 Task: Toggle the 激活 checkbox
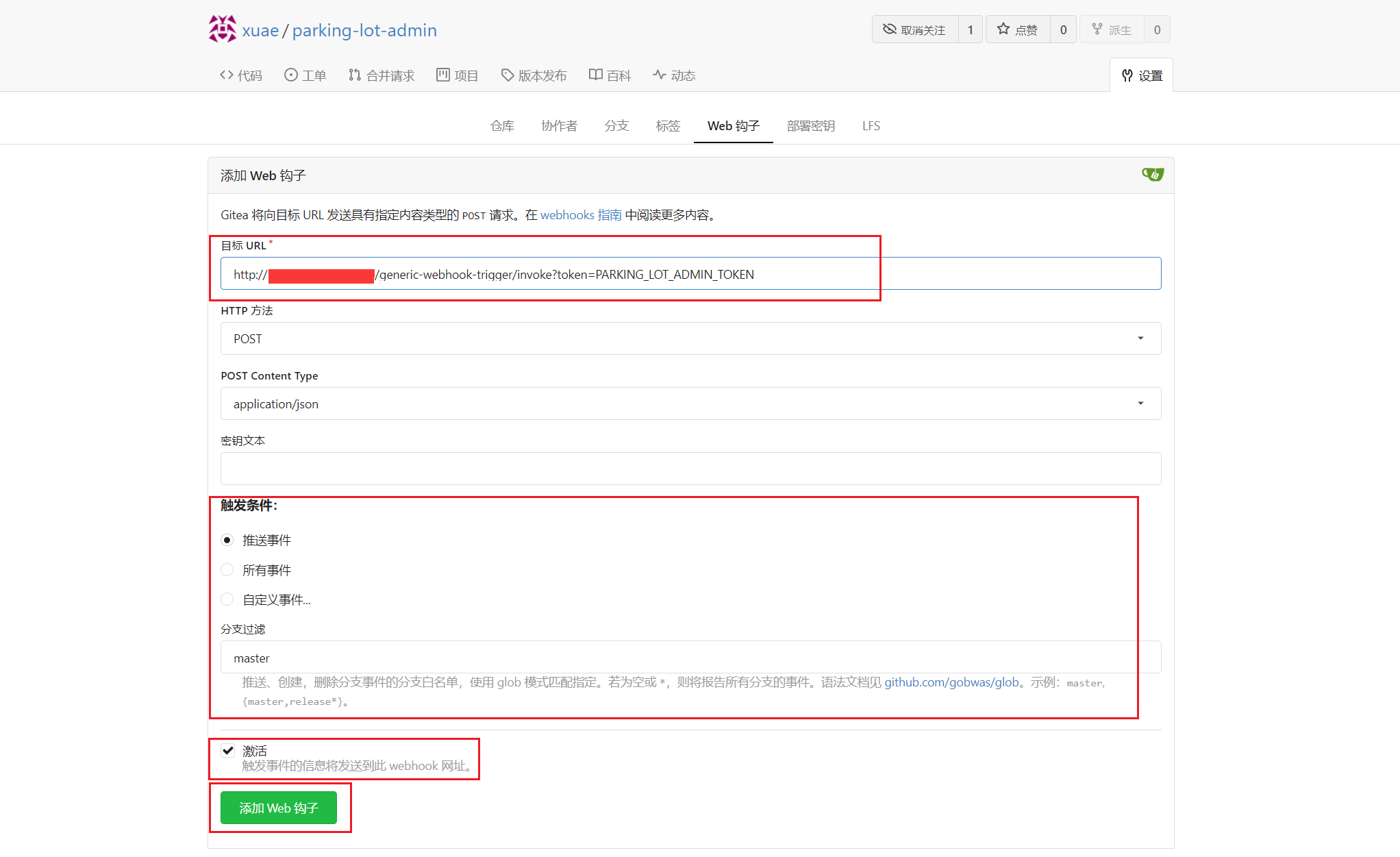tap(228, 750)
